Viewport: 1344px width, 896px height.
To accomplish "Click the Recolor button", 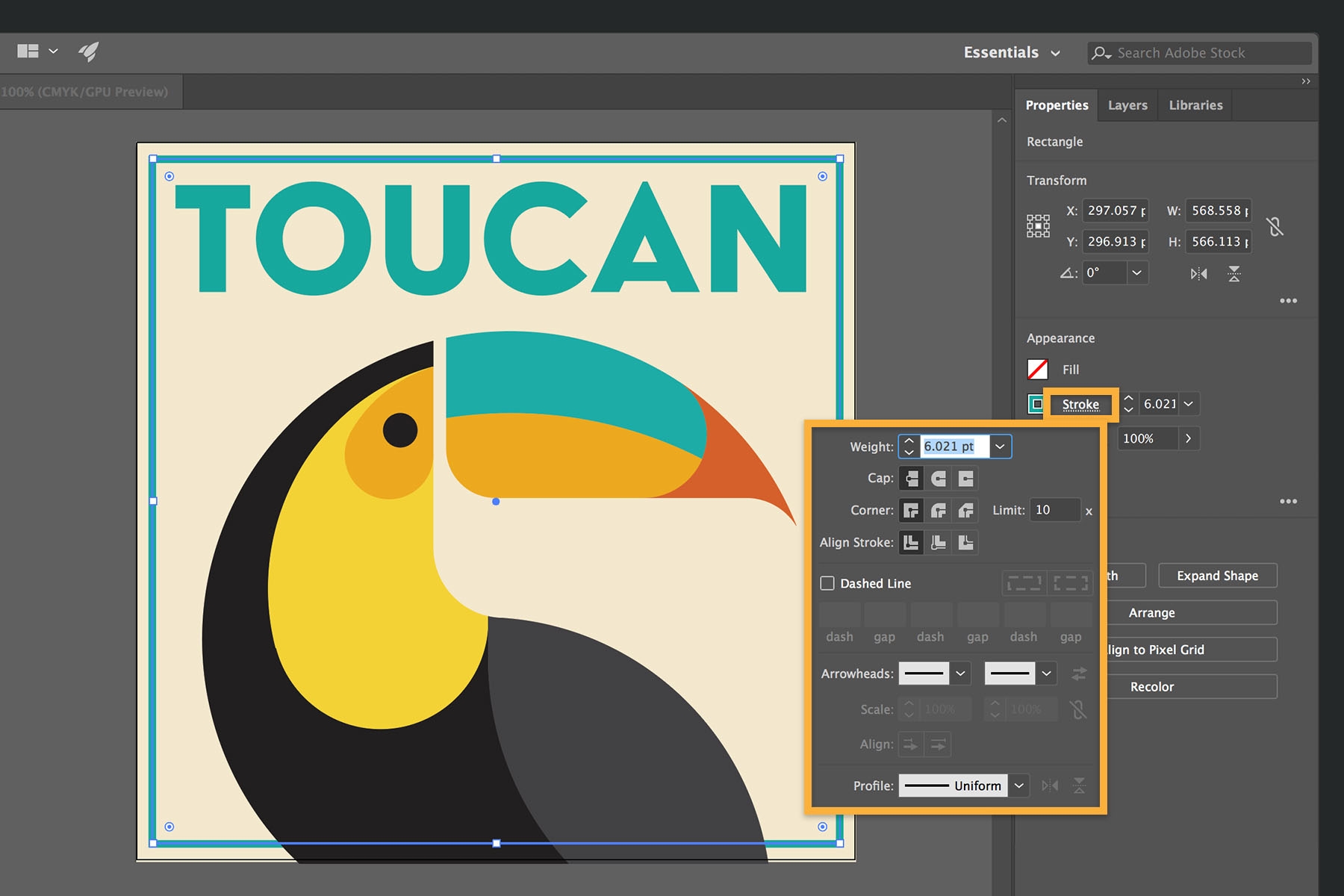I will pos(1152,687).
